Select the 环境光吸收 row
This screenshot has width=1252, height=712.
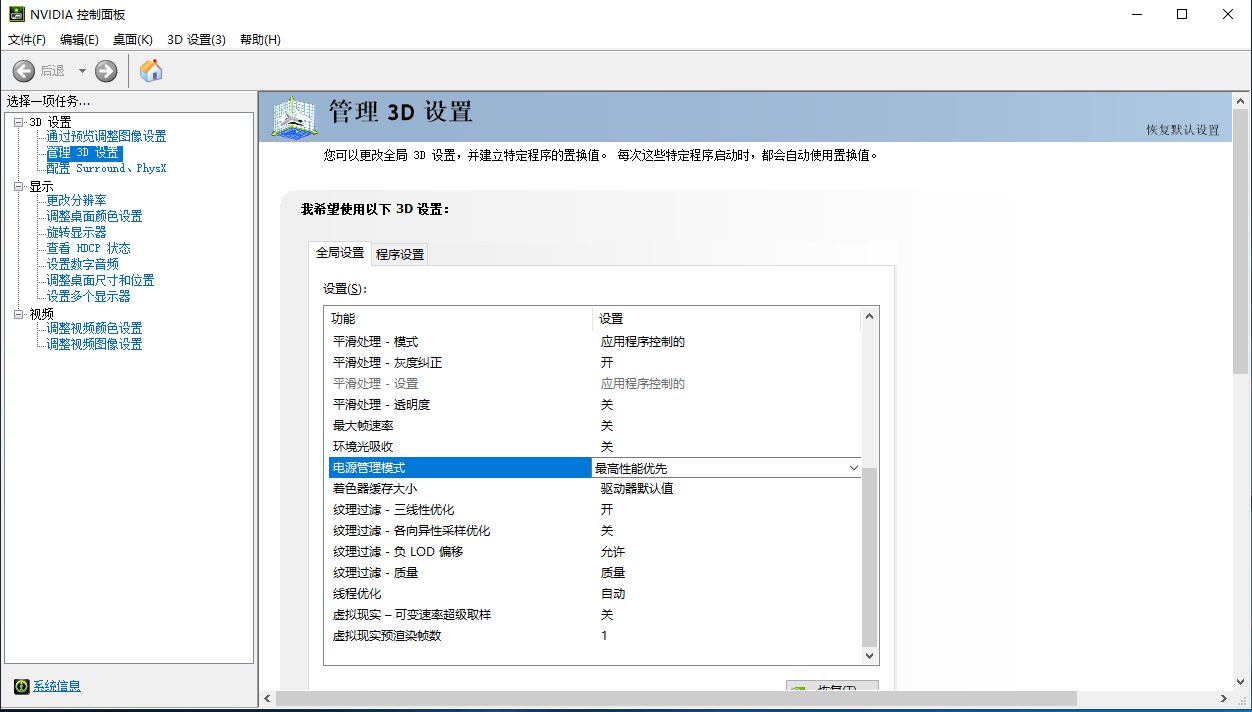point(593,447)
